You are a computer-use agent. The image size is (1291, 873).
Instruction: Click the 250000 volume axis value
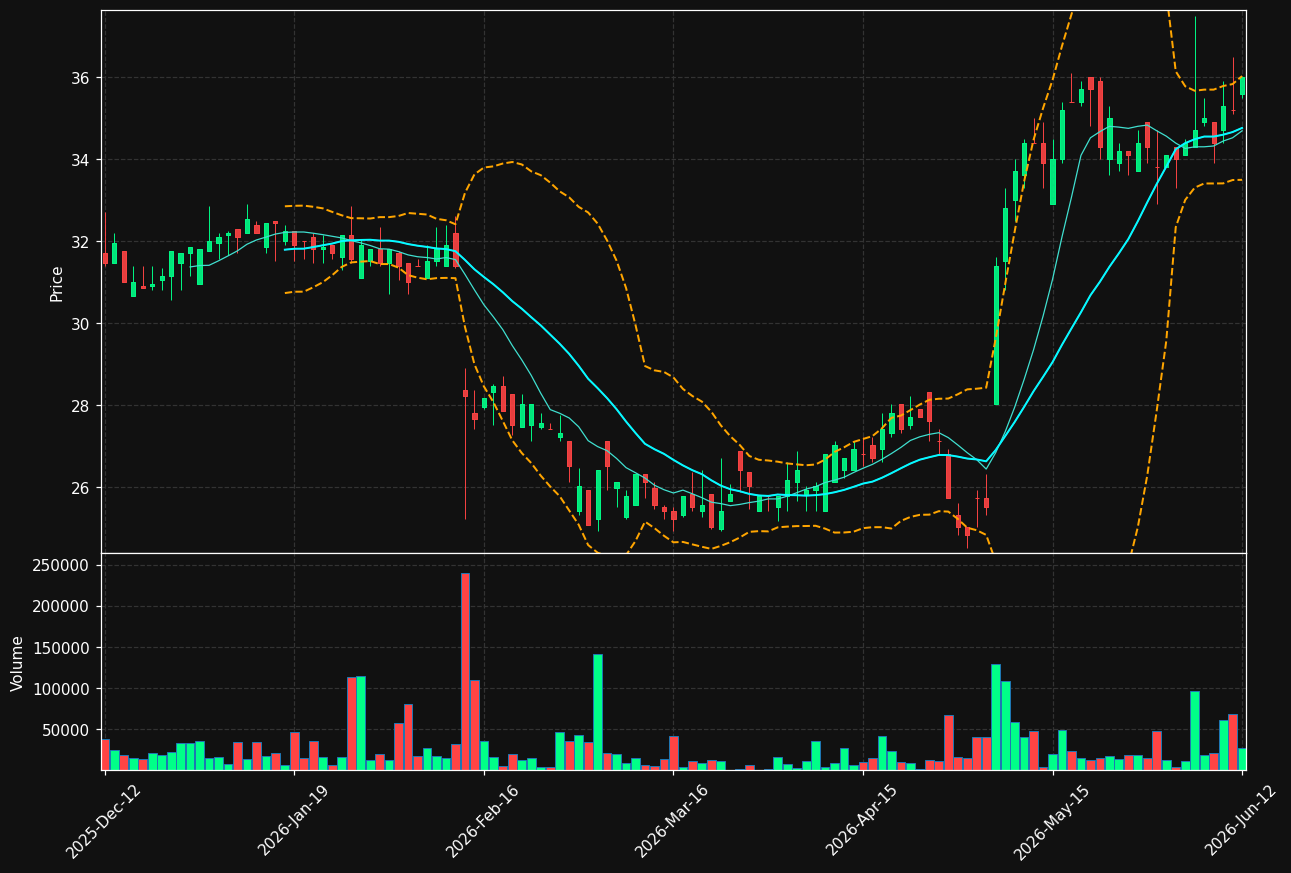(x=61, y=566)
